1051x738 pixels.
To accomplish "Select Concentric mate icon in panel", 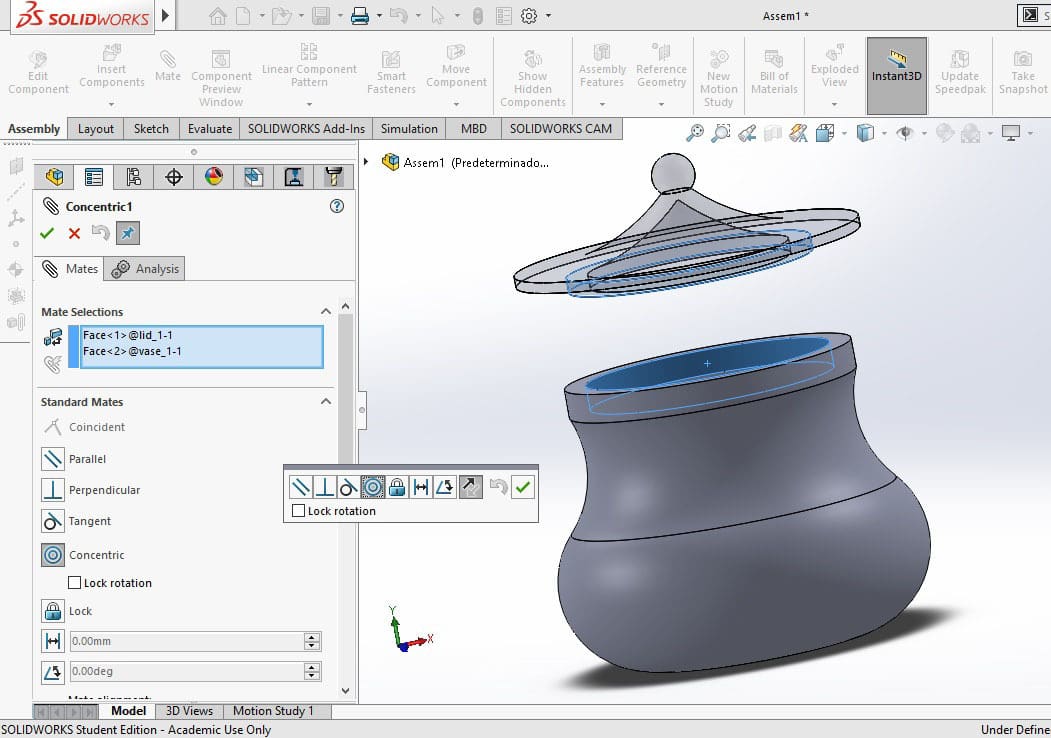I will [x=53, y=555].
